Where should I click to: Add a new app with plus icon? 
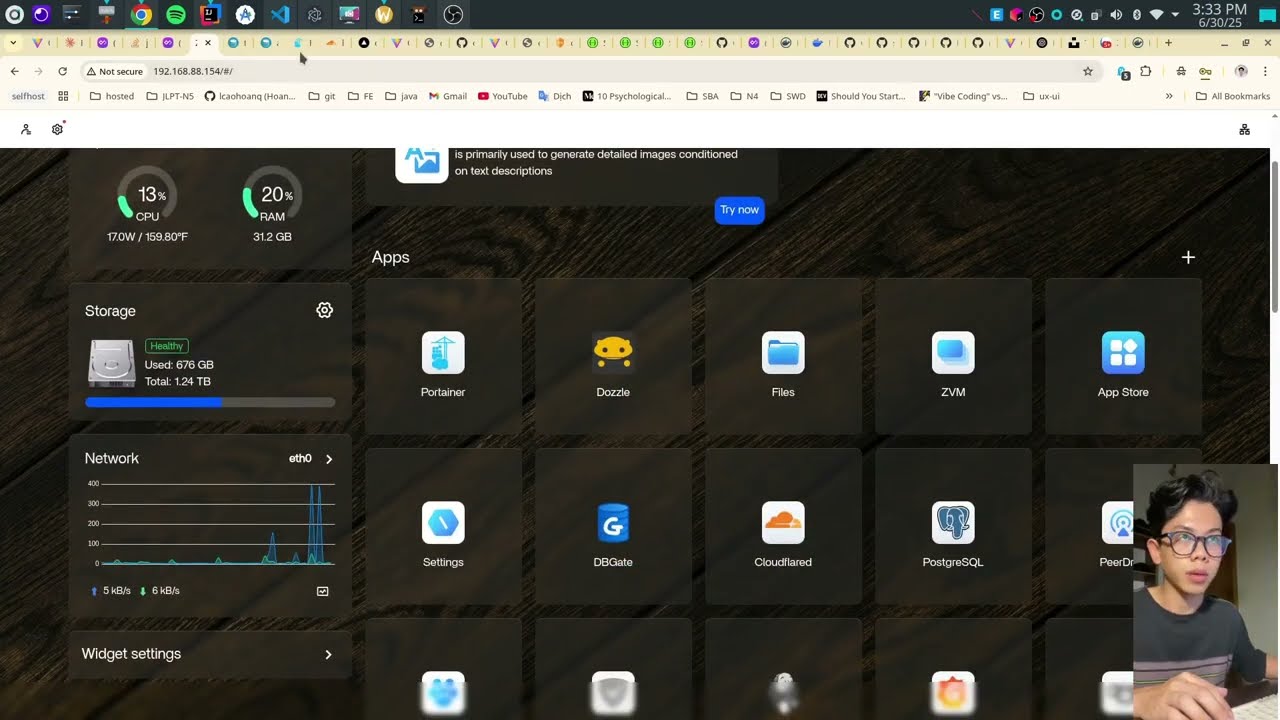click(x=1188, y=257)
